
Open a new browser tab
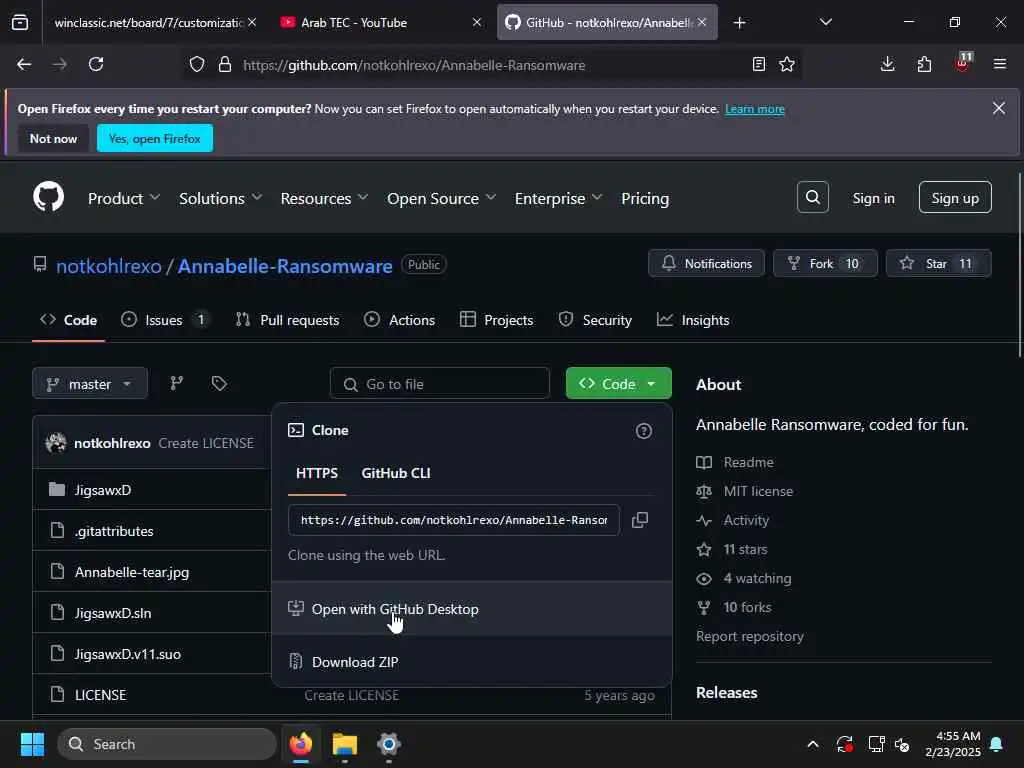[739, 23]
